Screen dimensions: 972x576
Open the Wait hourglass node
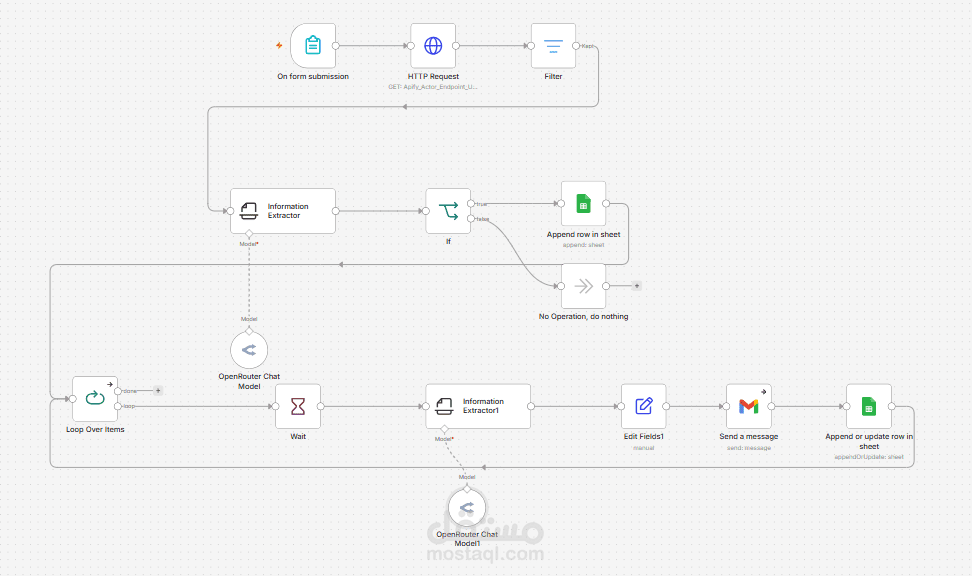click(x=298, y=406)
